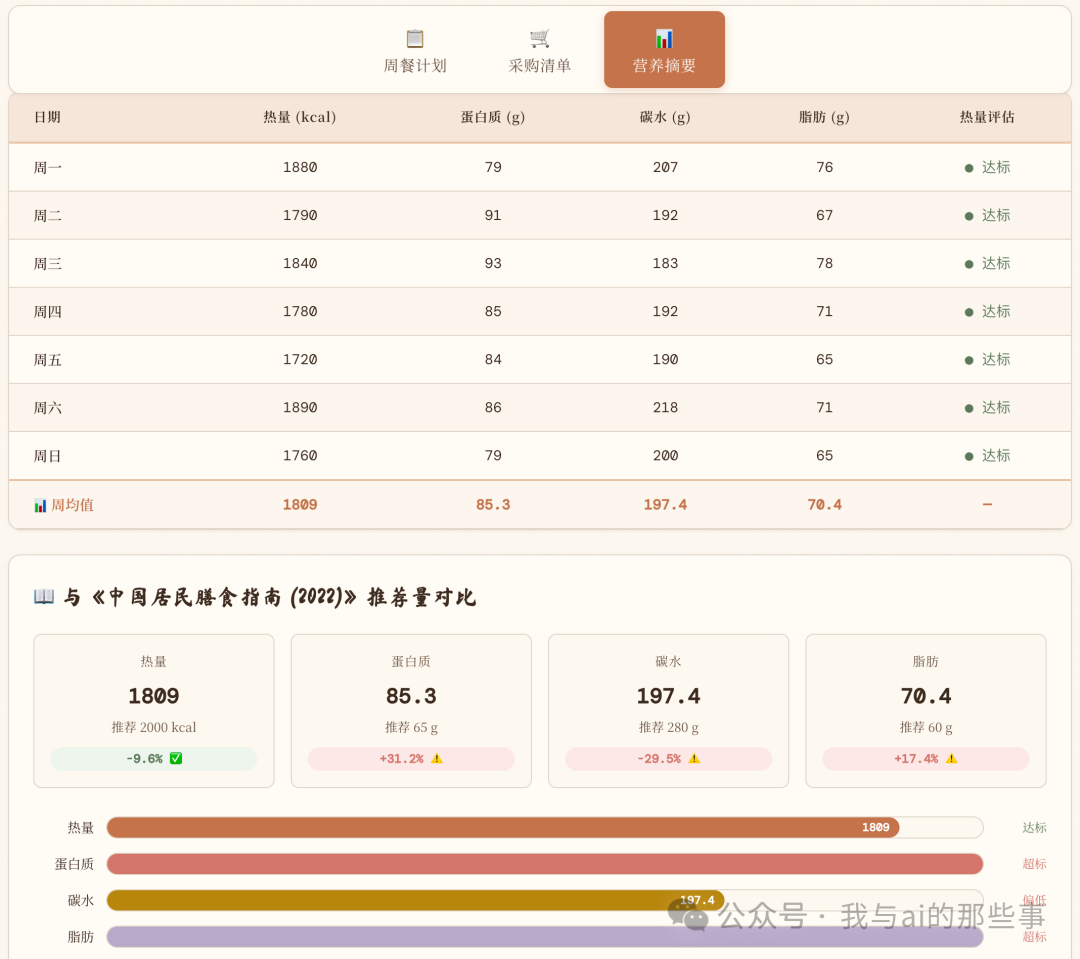The image size is (1080, 959).
Task: Open the 采购清单 tab
Action: (539, 50)
